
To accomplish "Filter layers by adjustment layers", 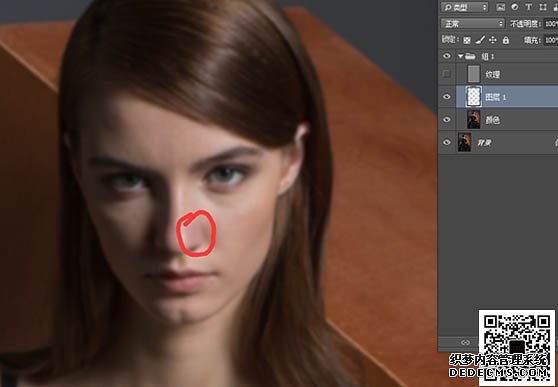I will click(515, 7).
